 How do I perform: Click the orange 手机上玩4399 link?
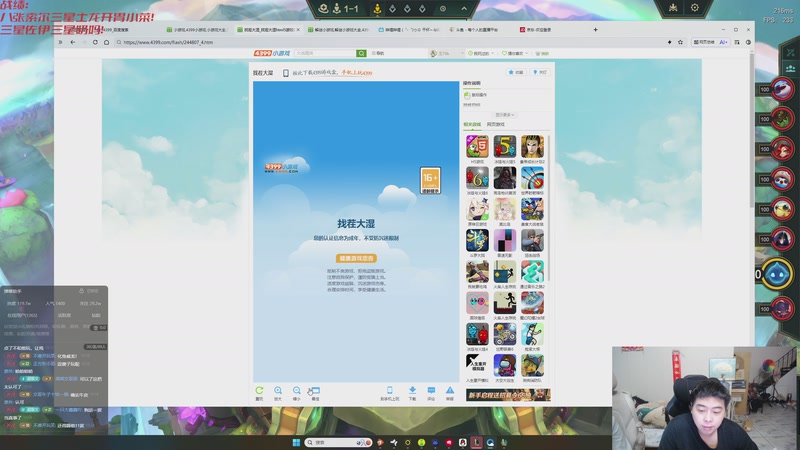click(x=357, y=73)
